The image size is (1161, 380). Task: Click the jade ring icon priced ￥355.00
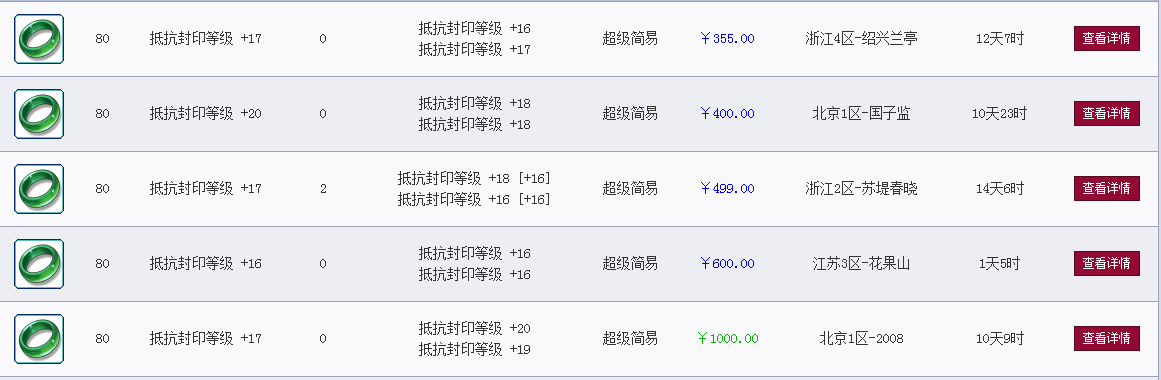click(x=39, y=39)
